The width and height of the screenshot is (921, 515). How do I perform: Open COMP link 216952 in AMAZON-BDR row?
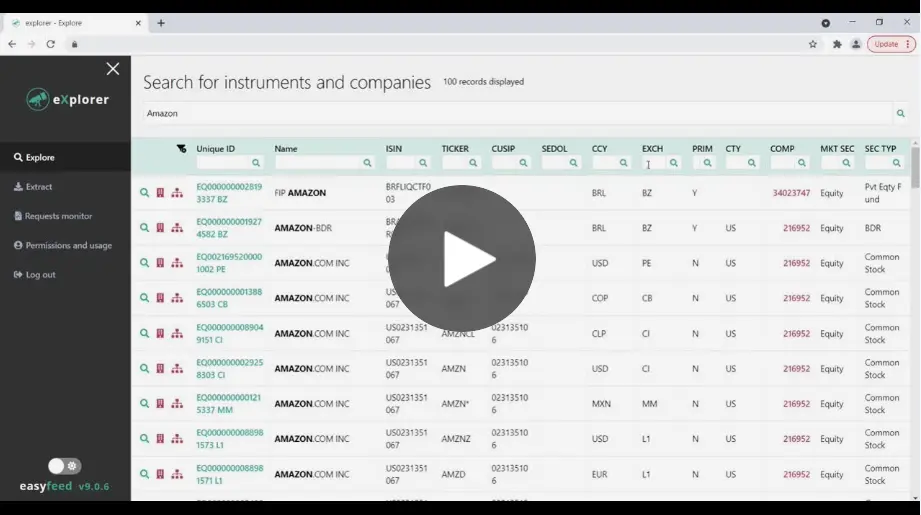(796, 228)
